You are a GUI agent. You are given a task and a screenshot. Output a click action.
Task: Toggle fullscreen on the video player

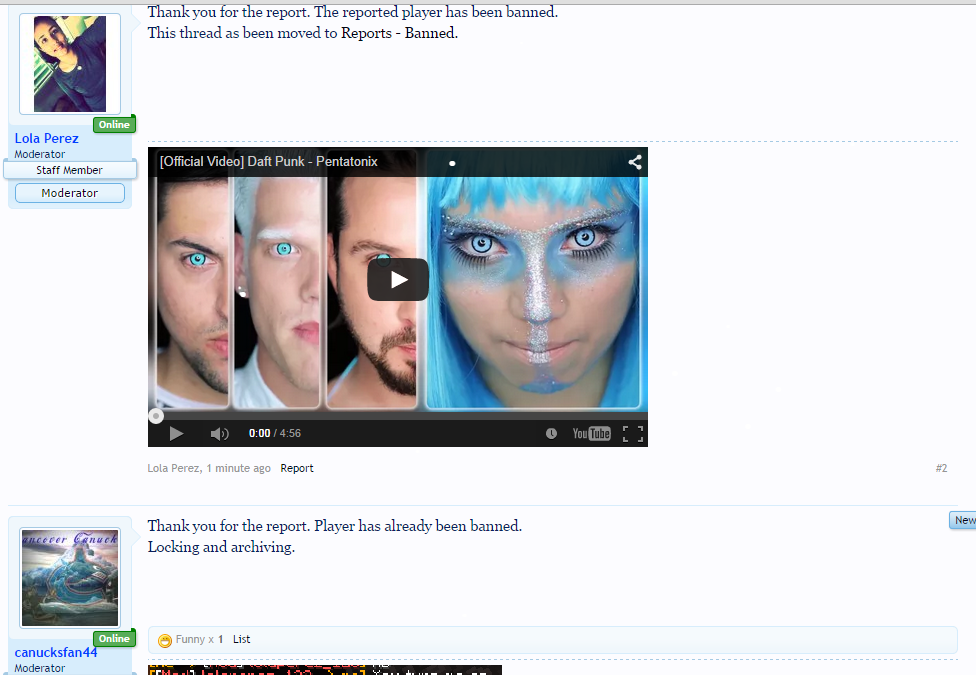pyautogui.click(x=632, y=433)
